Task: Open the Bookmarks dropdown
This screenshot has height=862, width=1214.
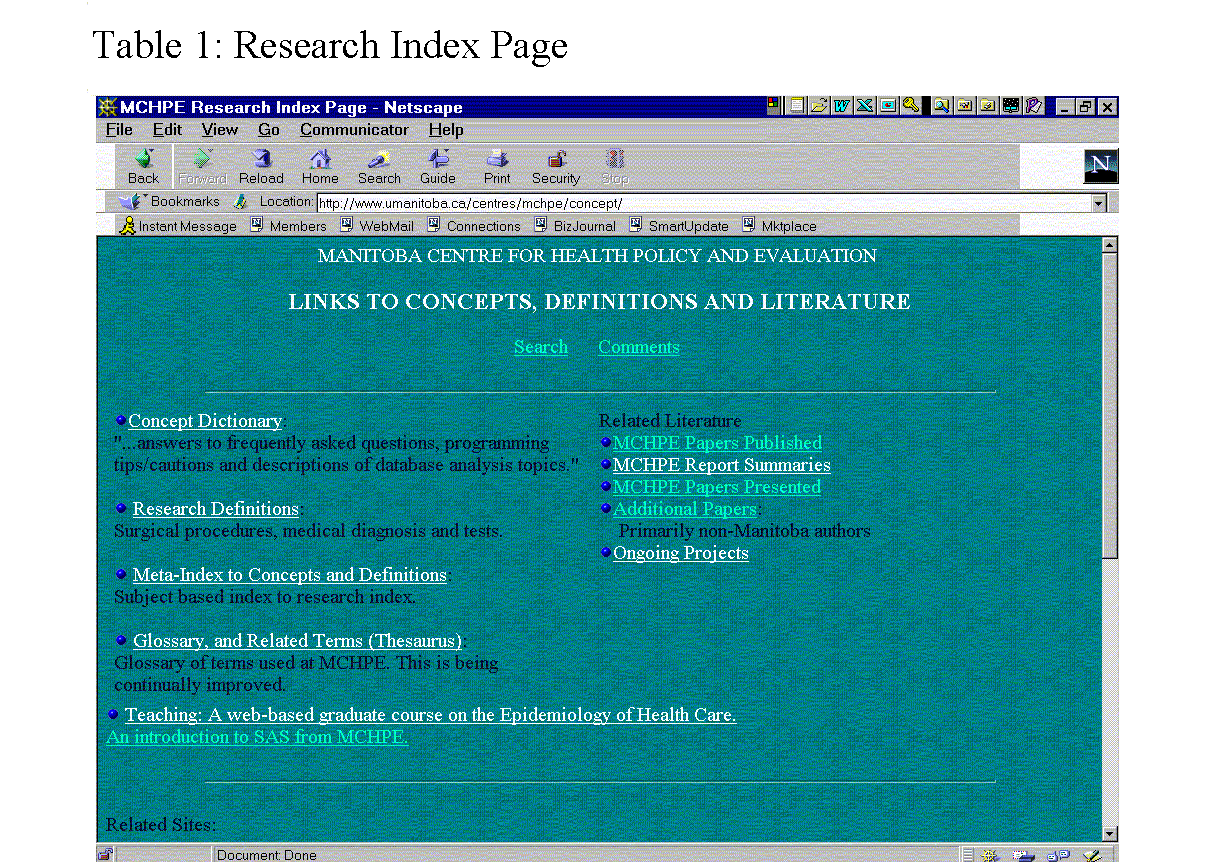Action: 171,202
